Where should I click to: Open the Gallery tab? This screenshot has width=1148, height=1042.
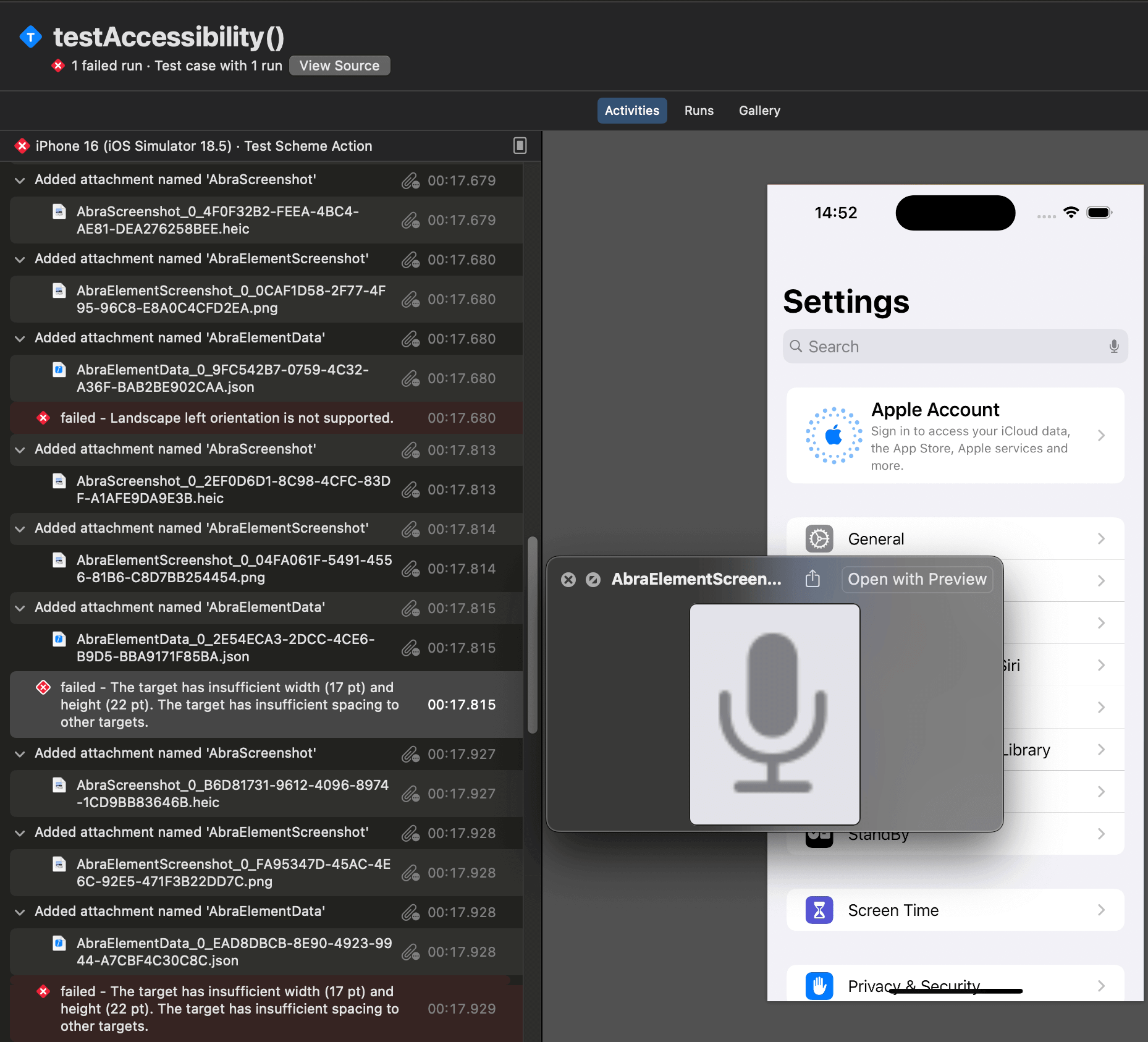pyautogui.click(x=759, y=111)
